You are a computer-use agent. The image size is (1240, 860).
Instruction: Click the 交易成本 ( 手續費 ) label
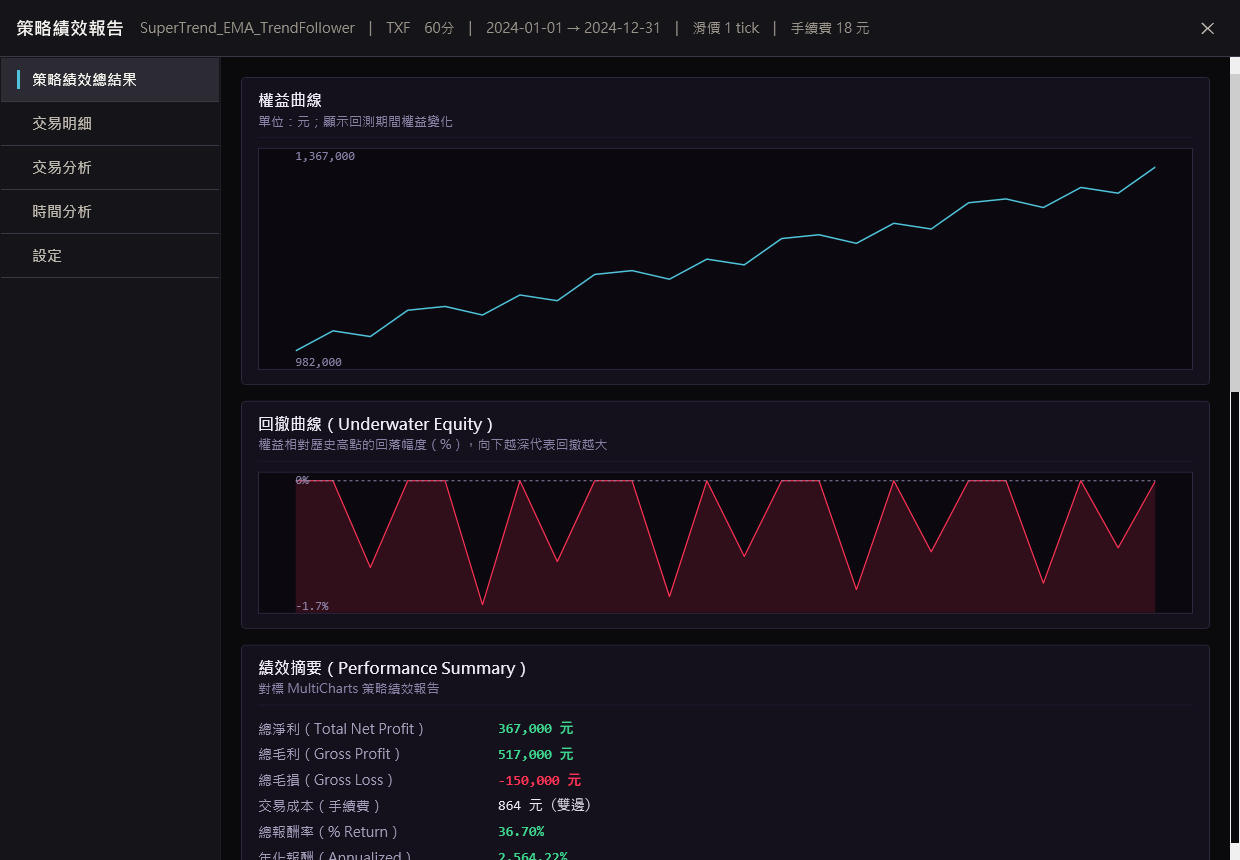coord(319,805)
